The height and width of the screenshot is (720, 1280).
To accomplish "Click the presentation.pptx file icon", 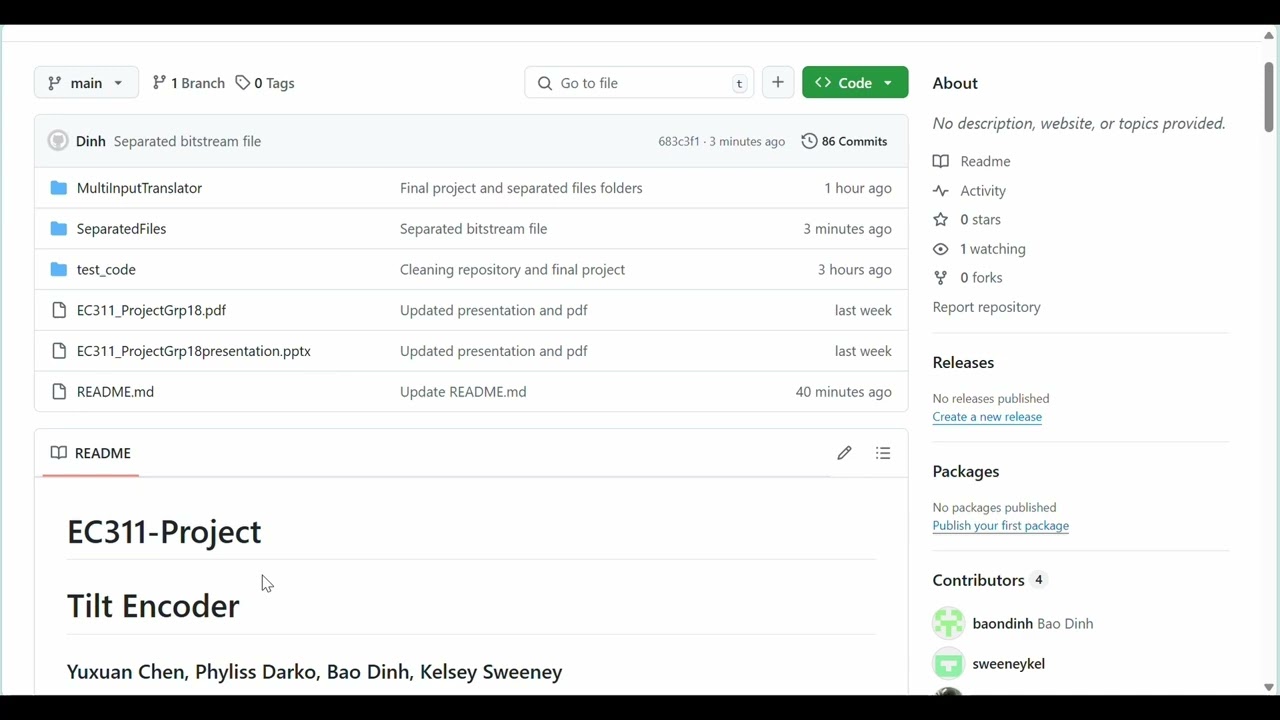I will click(x=59, y=351).
